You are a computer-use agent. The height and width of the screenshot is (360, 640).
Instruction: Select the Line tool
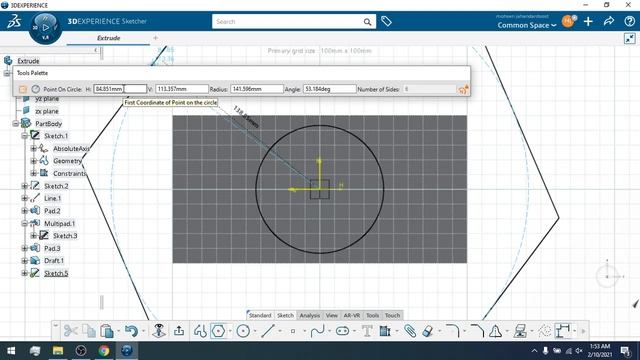coord(268,331)
